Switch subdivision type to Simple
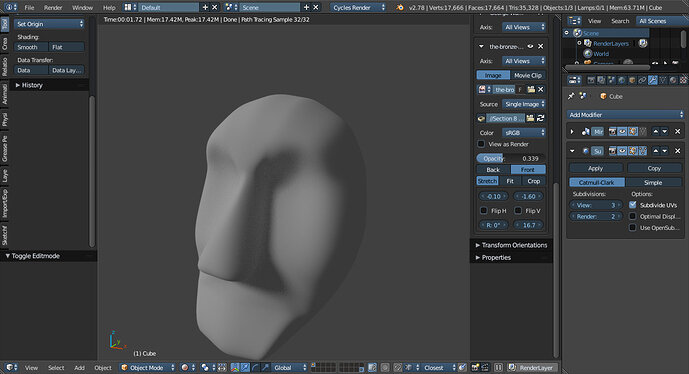Viewport: 689px width, 374px height. (653, 182)
